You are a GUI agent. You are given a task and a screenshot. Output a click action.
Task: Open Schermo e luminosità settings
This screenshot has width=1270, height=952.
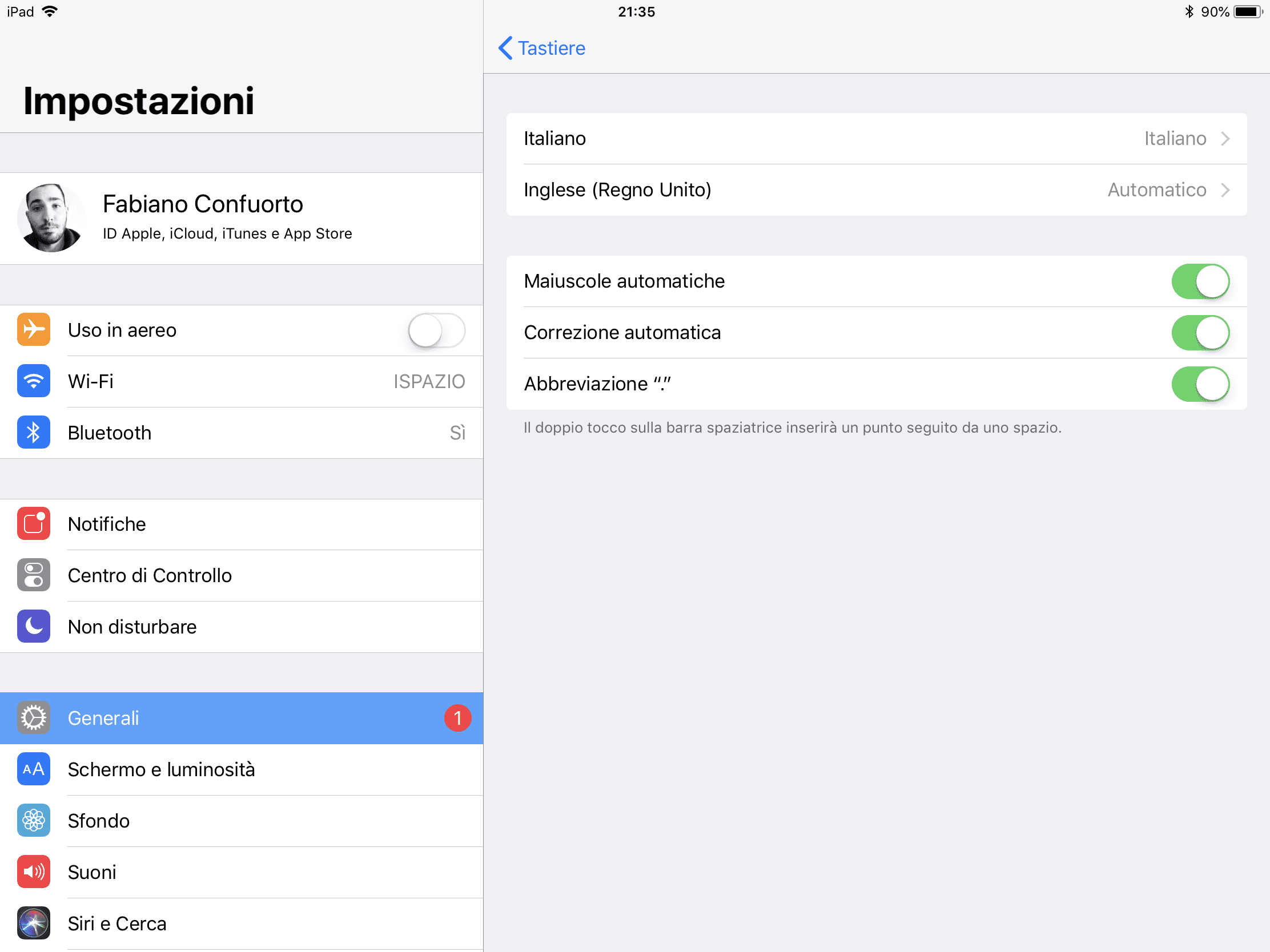click(242, 769)
